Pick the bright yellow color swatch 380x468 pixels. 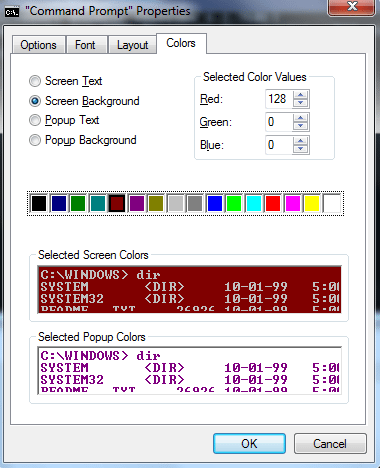[x=312, y=203]
